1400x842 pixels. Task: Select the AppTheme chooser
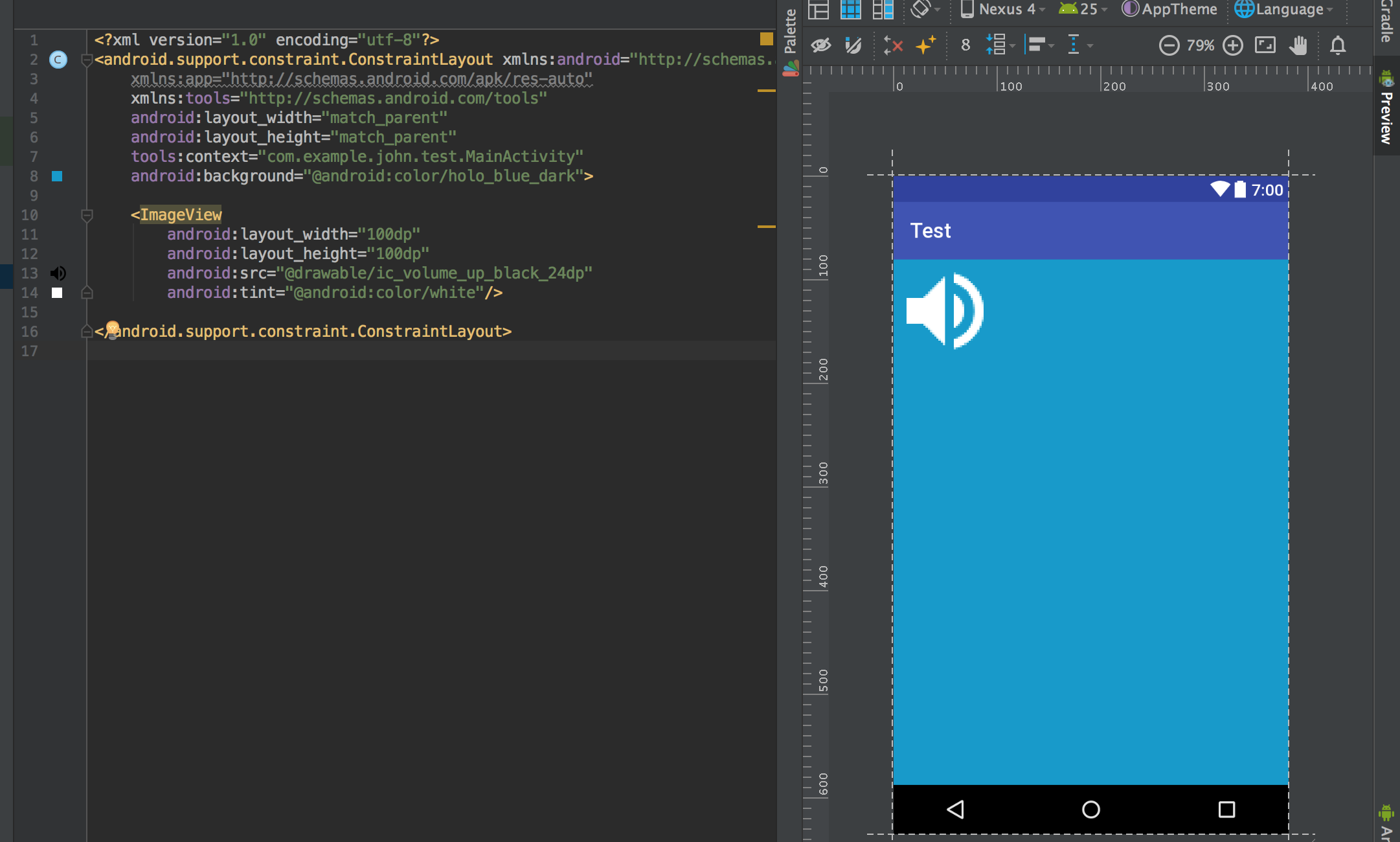(x=1169, y=8)
